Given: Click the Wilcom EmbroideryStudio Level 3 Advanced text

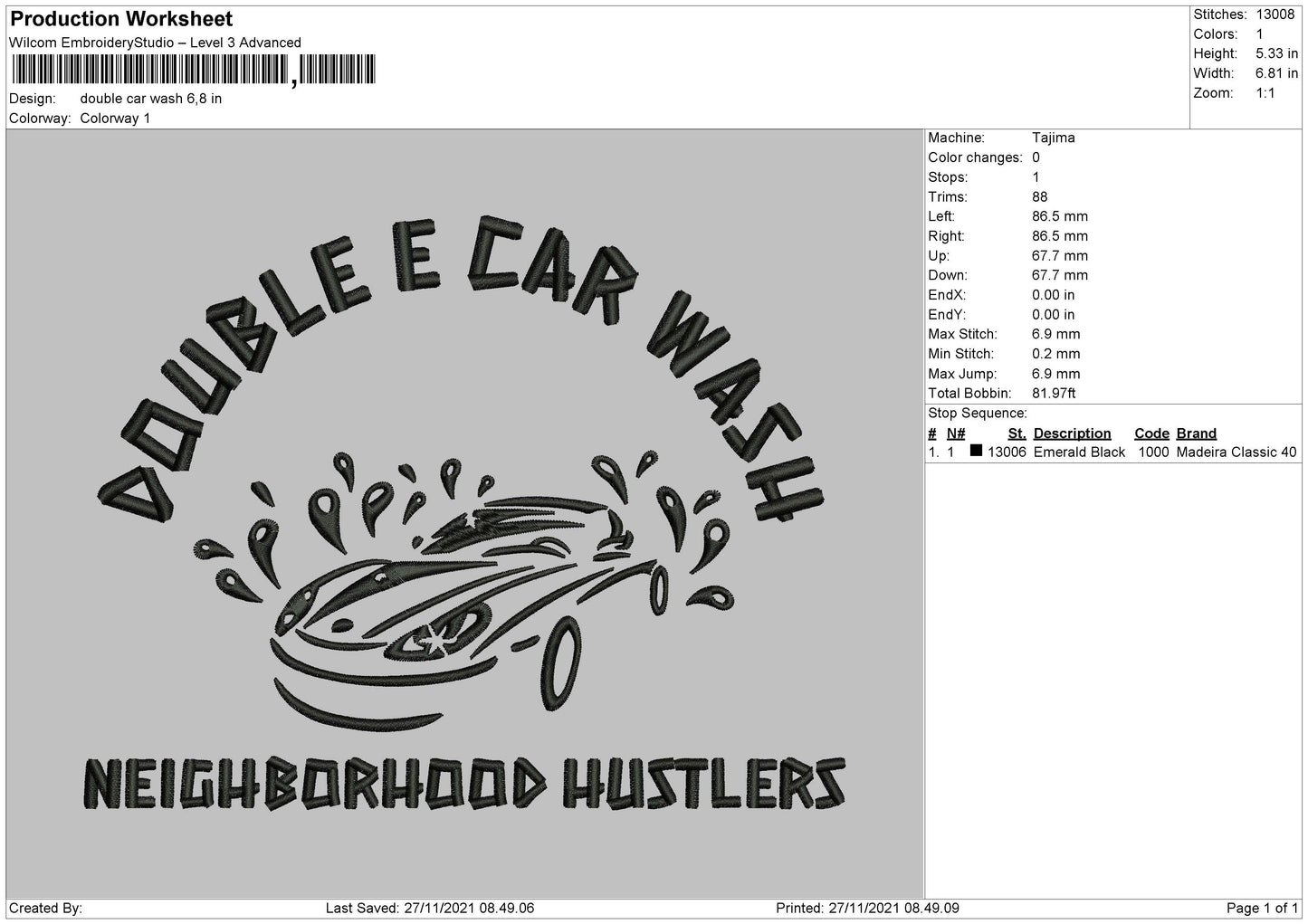Looking at the screenshot, I should (x=155, y=43).
